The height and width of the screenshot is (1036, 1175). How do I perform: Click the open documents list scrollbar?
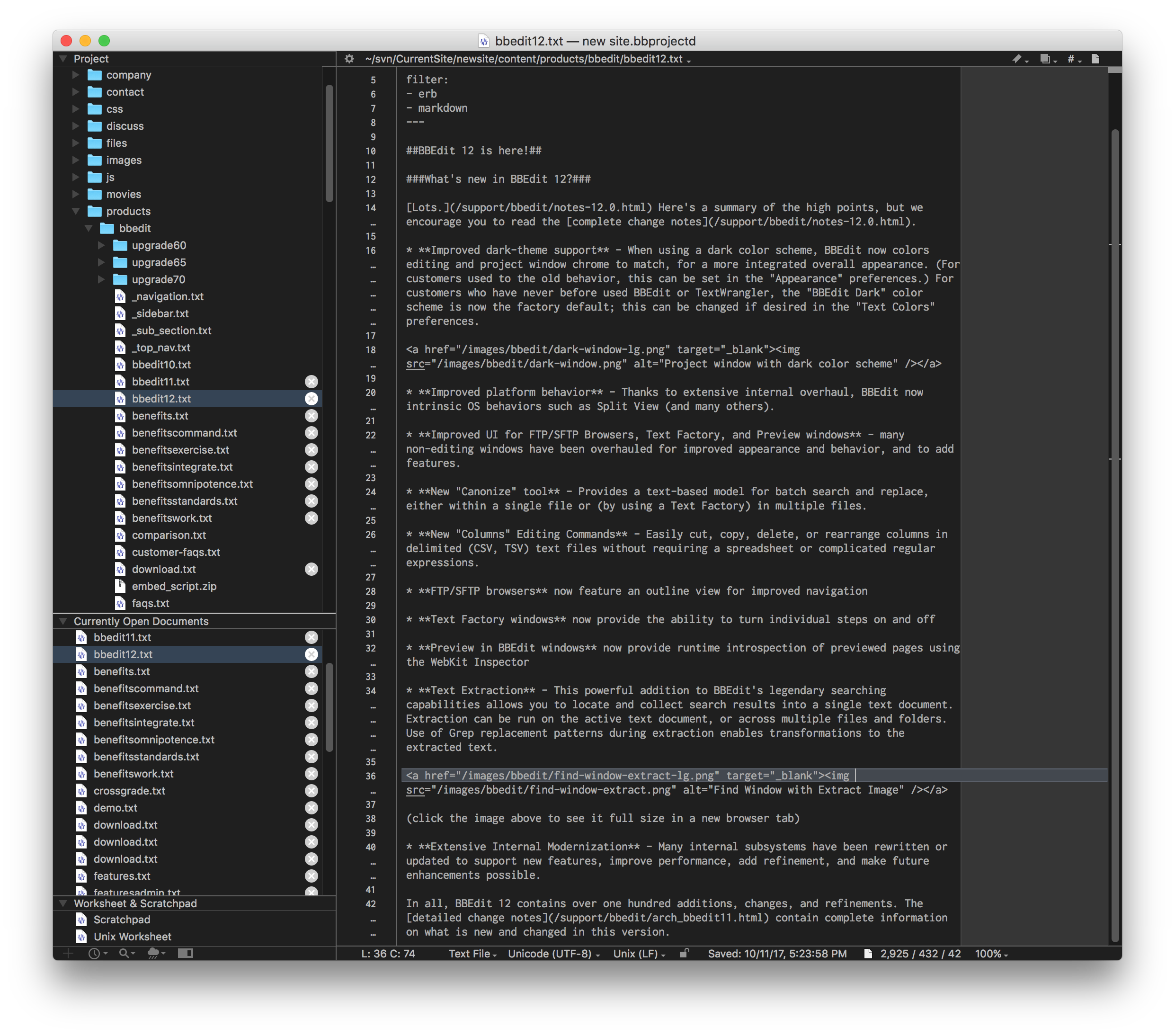click(x=329, y=707)
